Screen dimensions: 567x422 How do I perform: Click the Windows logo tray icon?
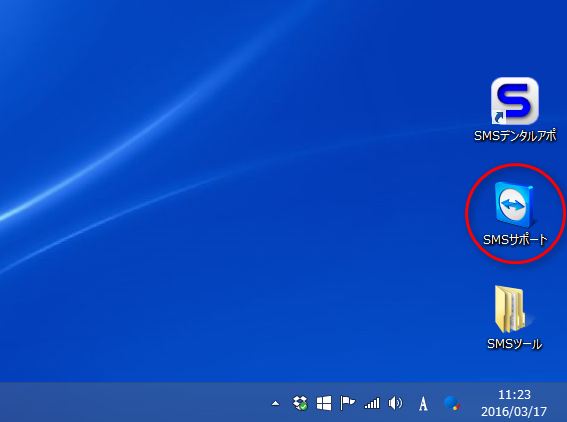(x=324, y=403)
